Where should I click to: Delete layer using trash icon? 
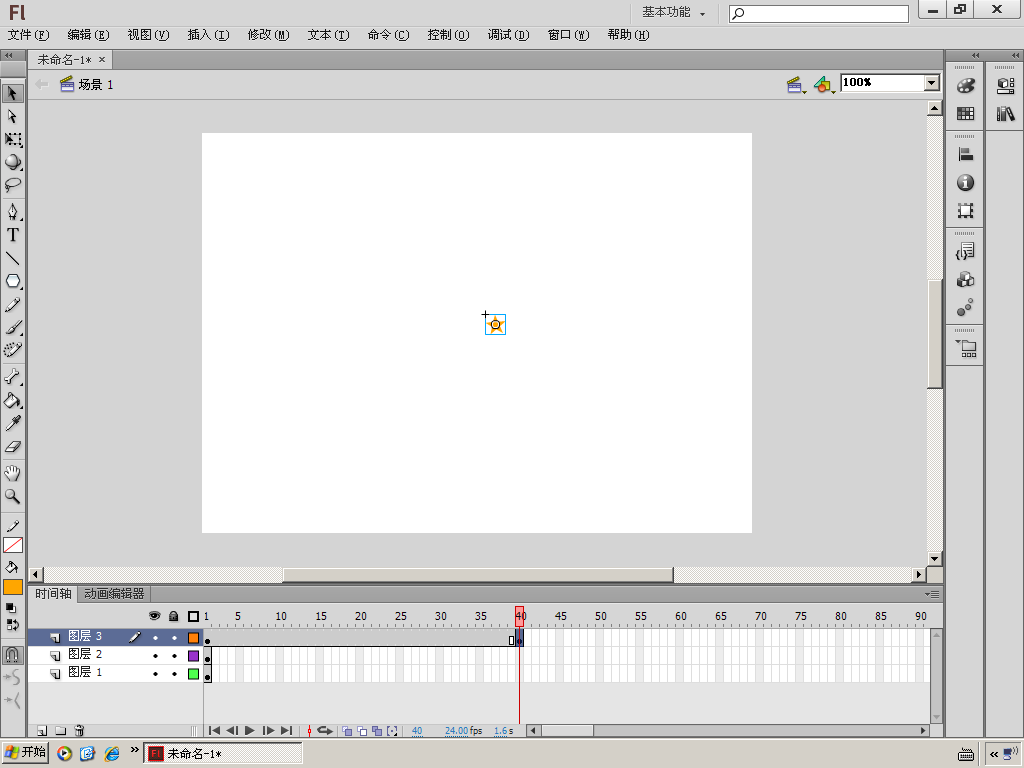coord(80,731)
